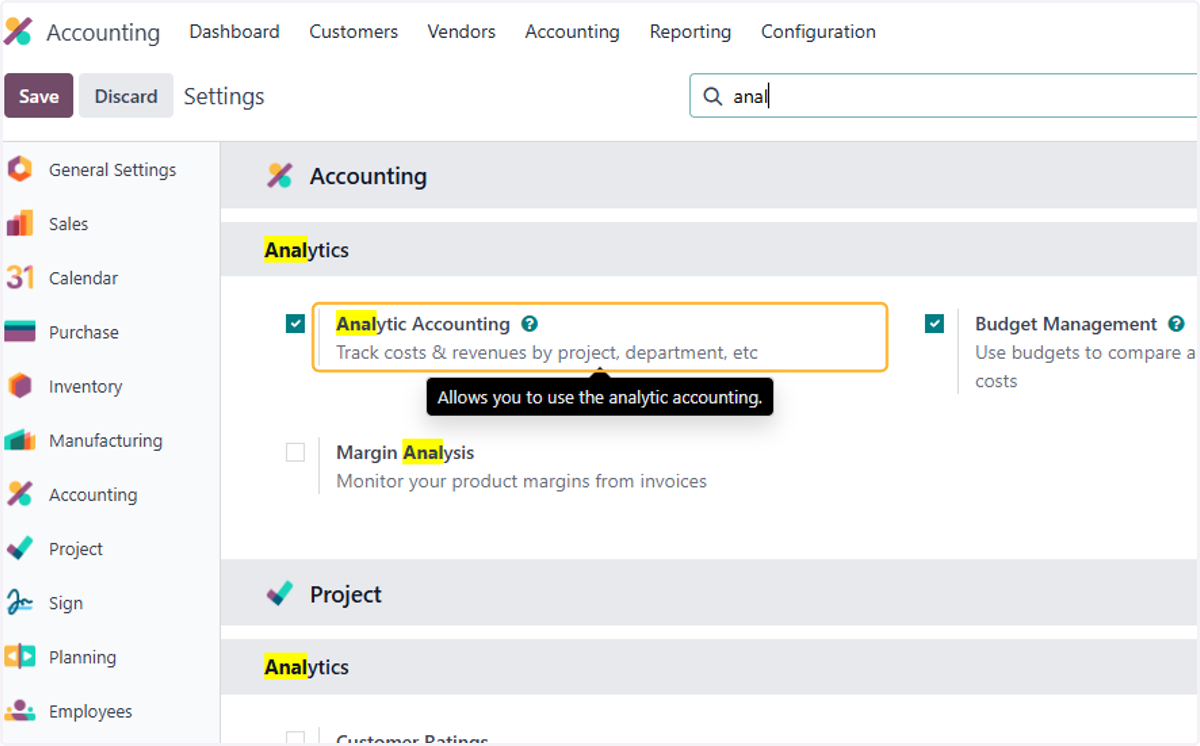Click help icon beside Budget Management
The width and height of the screenshot is (1200, 746).
pos(1177,324)
